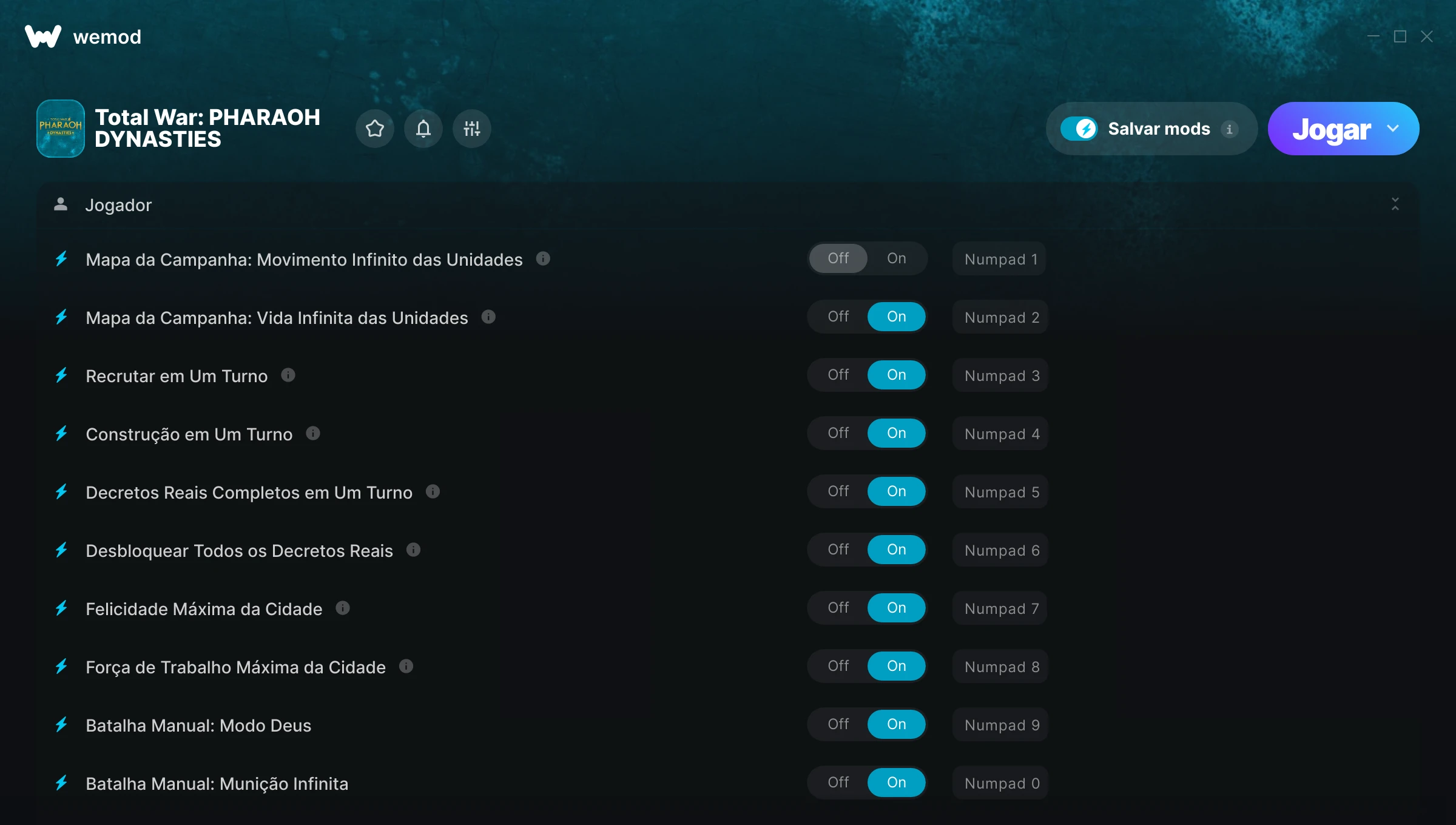Turn on Movimento Infinito das Unidades
Viewport: 1456px width, 825px height.
896,258
